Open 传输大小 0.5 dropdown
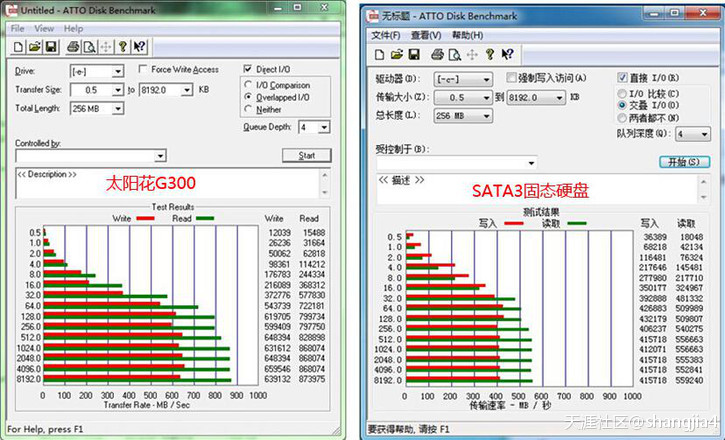 (463, 98)
